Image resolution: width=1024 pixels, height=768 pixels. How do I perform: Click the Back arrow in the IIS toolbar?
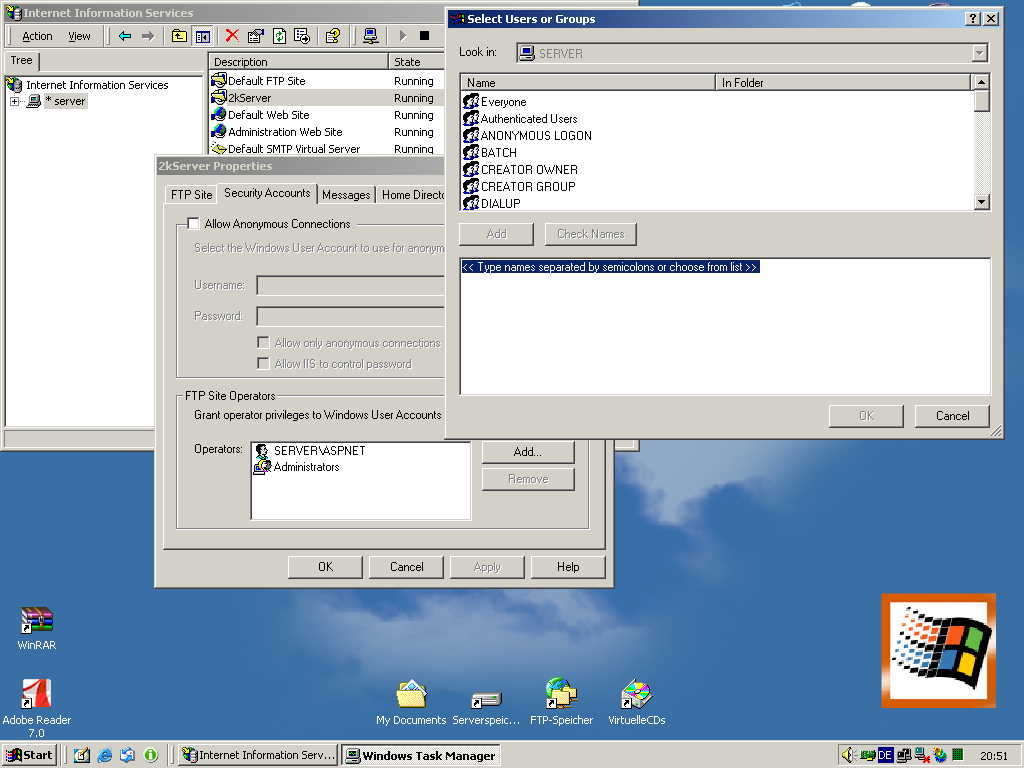coord(125,36)
